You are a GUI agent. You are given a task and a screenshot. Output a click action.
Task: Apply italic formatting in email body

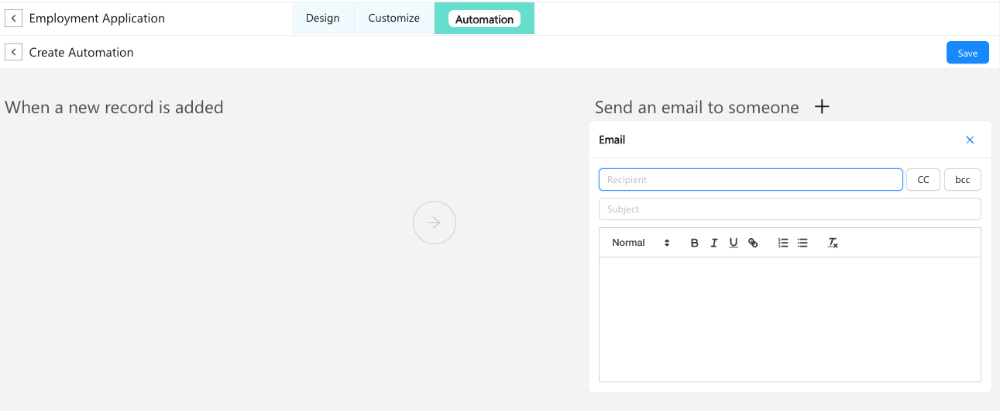coord(714,243)
